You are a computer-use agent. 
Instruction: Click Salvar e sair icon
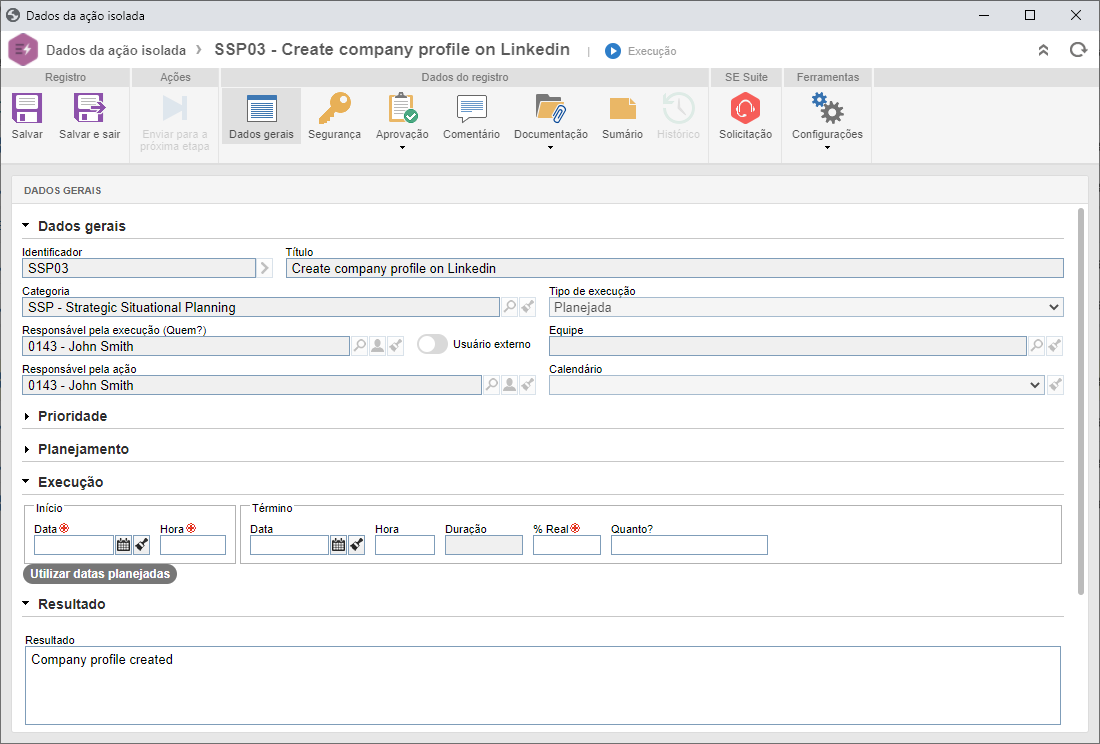pos(89,109)
